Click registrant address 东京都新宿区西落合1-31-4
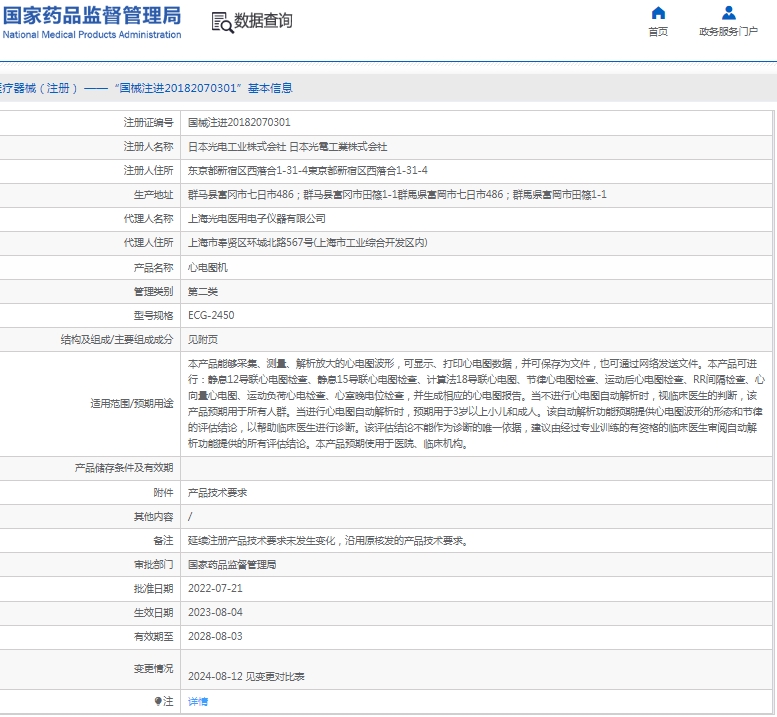The width and height of the screenshot is (777, 717). (248, 170)
